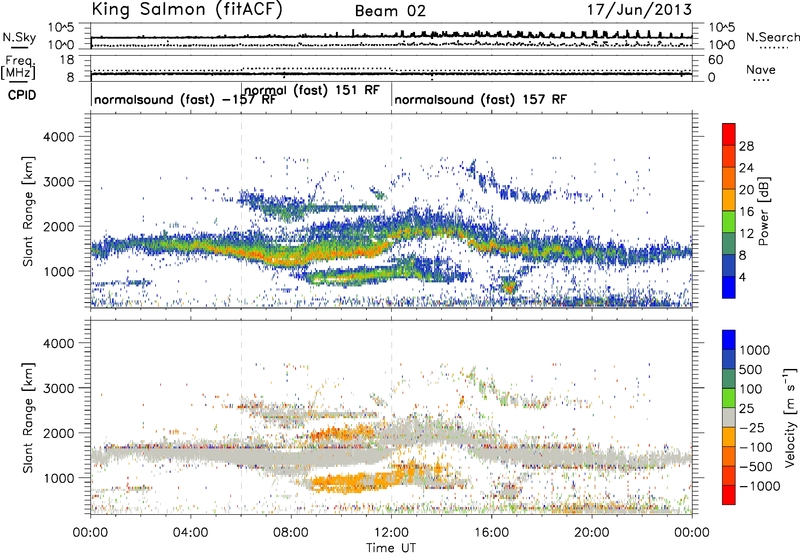Click the blue 4 dB power swatch

(x=729, y=287)
